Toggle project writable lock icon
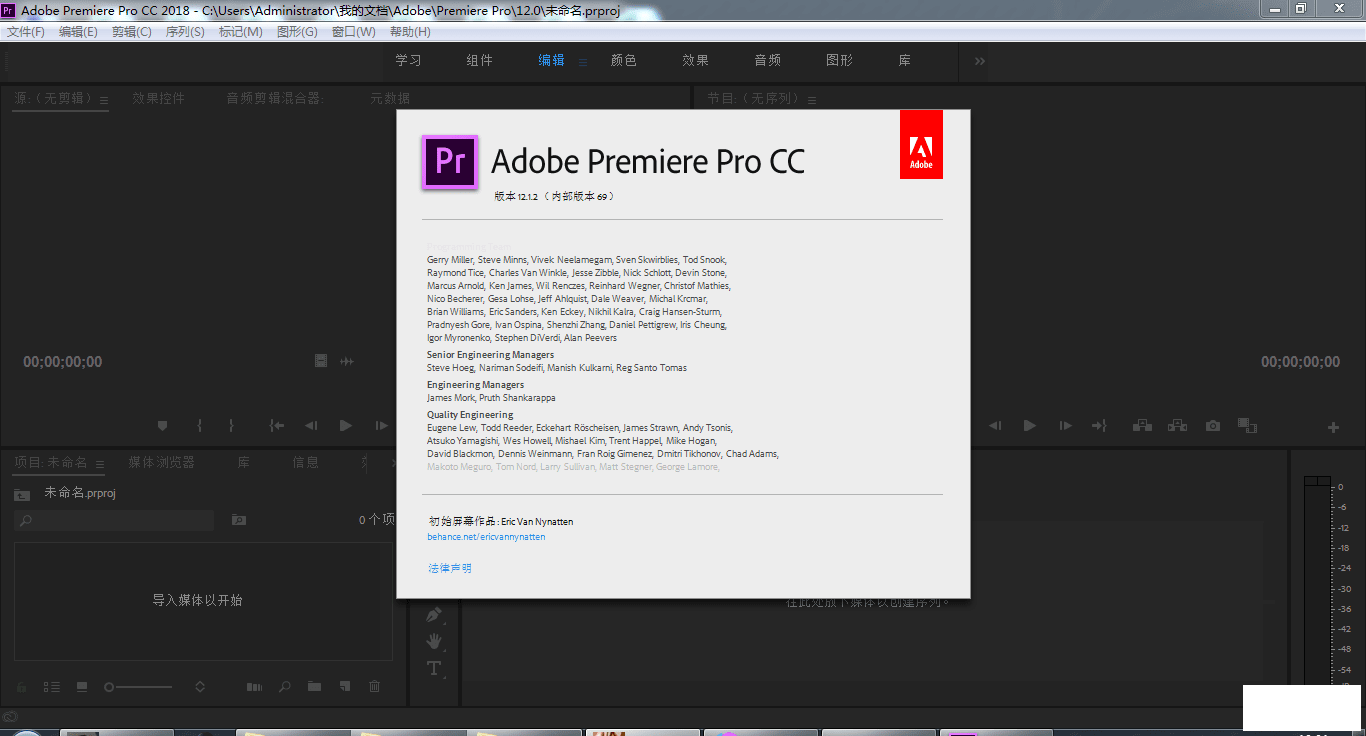 tap(21, 687)
